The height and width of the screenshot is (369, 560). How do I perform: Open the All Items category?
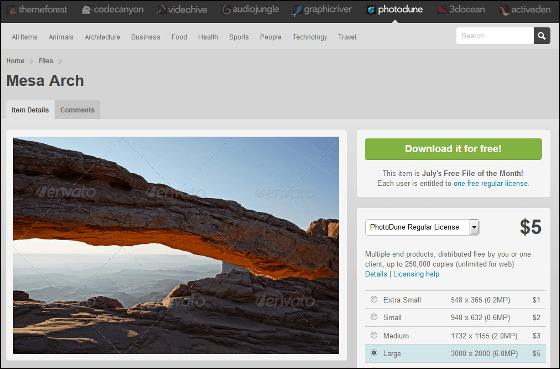tap(24, 37)
